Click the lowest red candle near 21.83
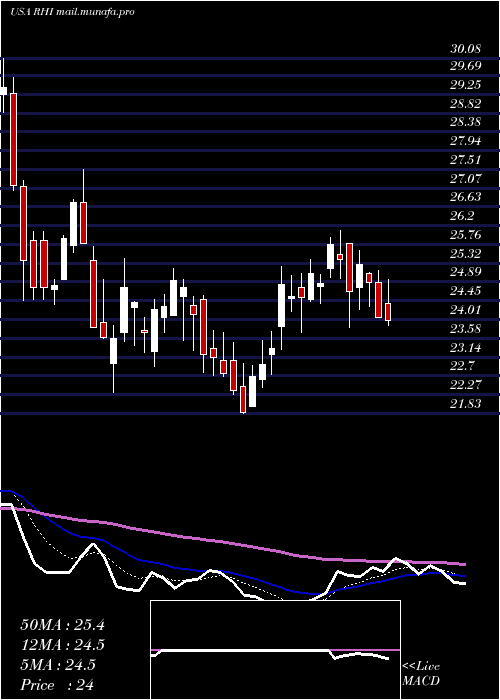Screen dimensions: 500x700 point(243,400)
